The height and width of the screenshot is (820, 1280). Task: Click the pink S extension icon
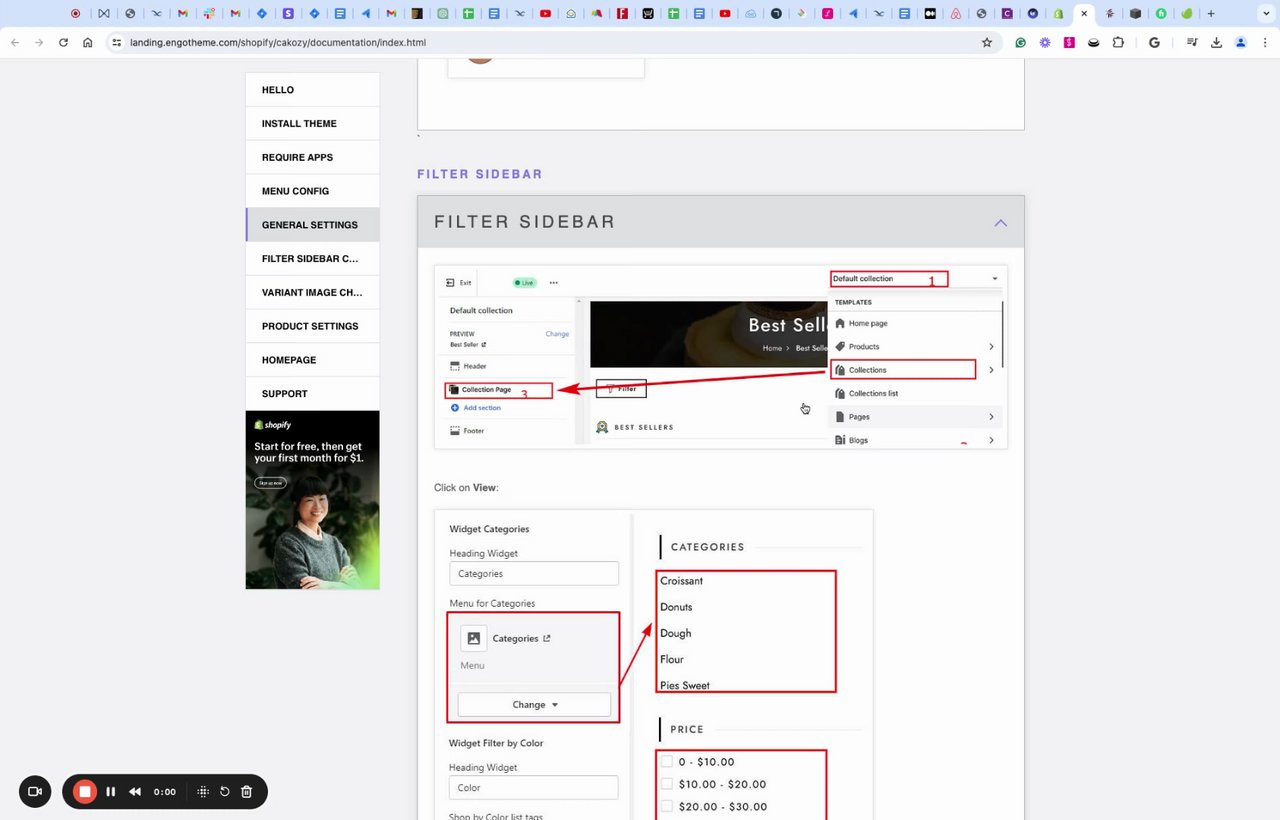(1069, 43)
